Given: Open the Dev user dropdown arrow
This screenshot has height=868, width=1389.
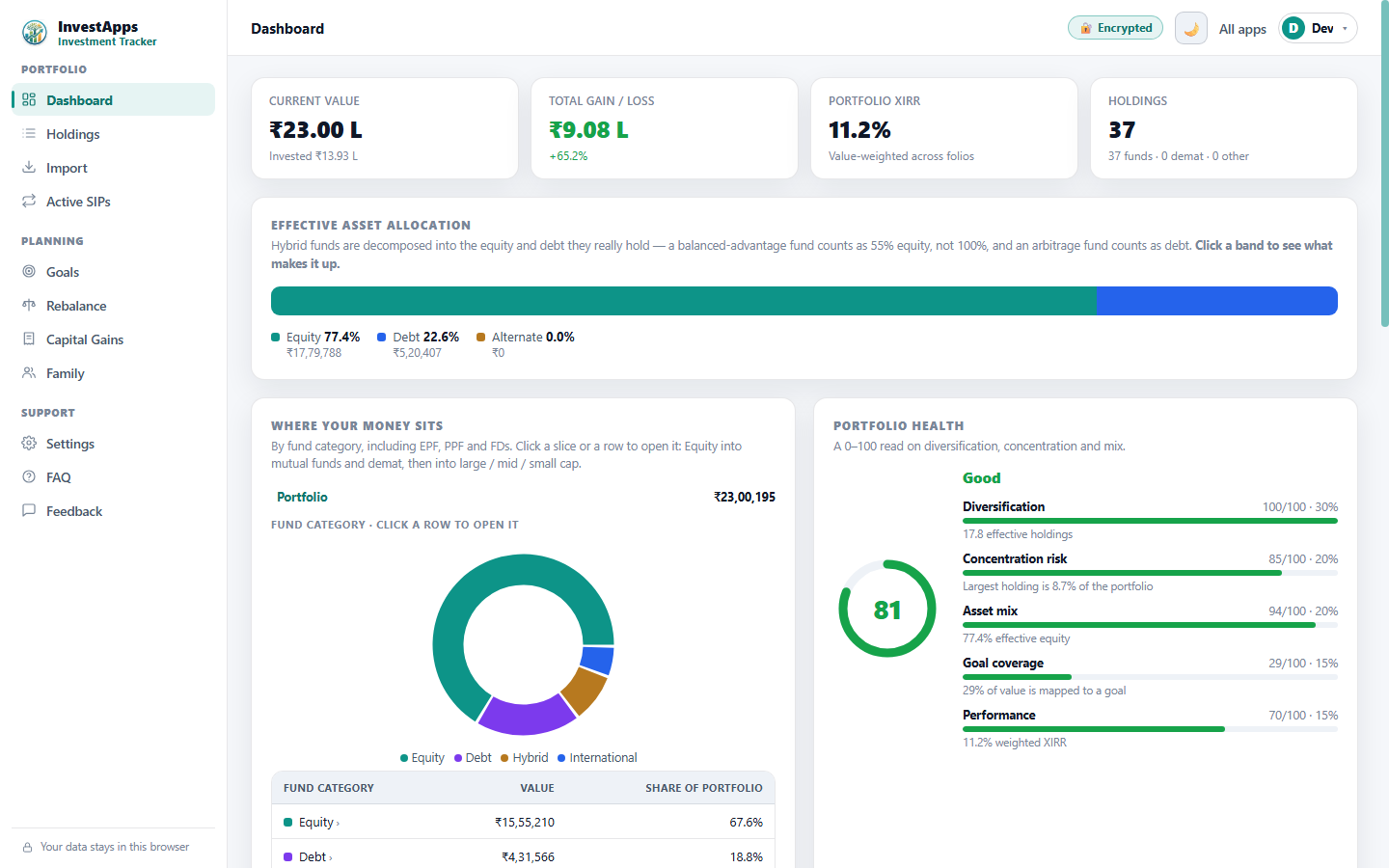Looking at the screenshot, I should [x=1345, y=29].
